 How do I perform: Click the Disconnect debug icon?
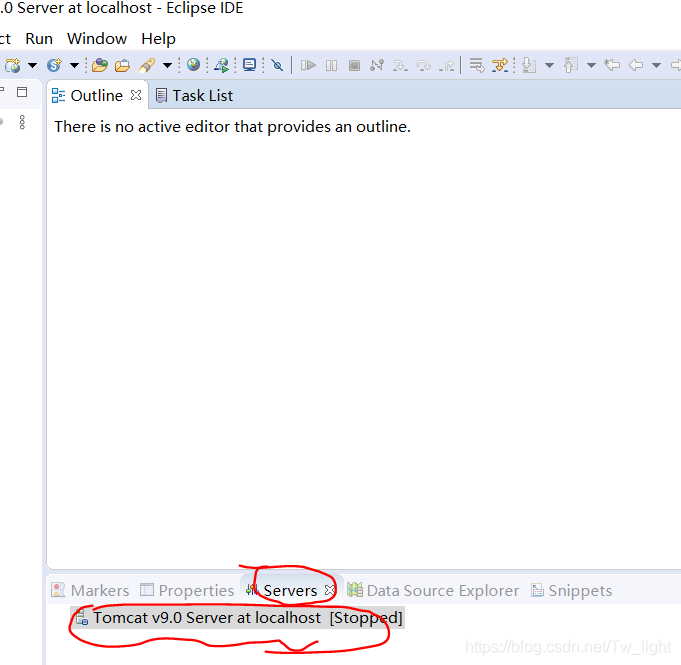pyautogui.click(x=377, y=66)
